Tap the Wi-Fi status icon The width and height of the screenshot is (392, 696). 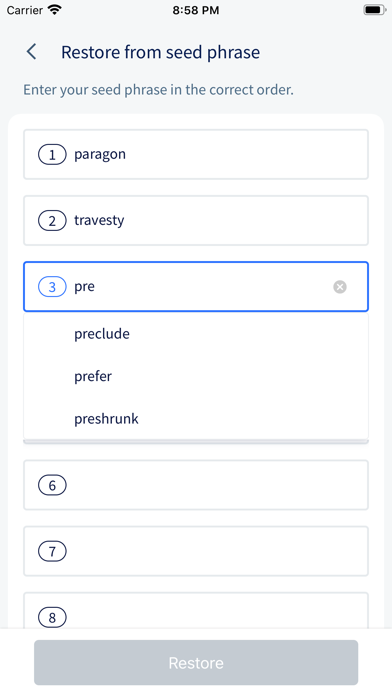55,10
